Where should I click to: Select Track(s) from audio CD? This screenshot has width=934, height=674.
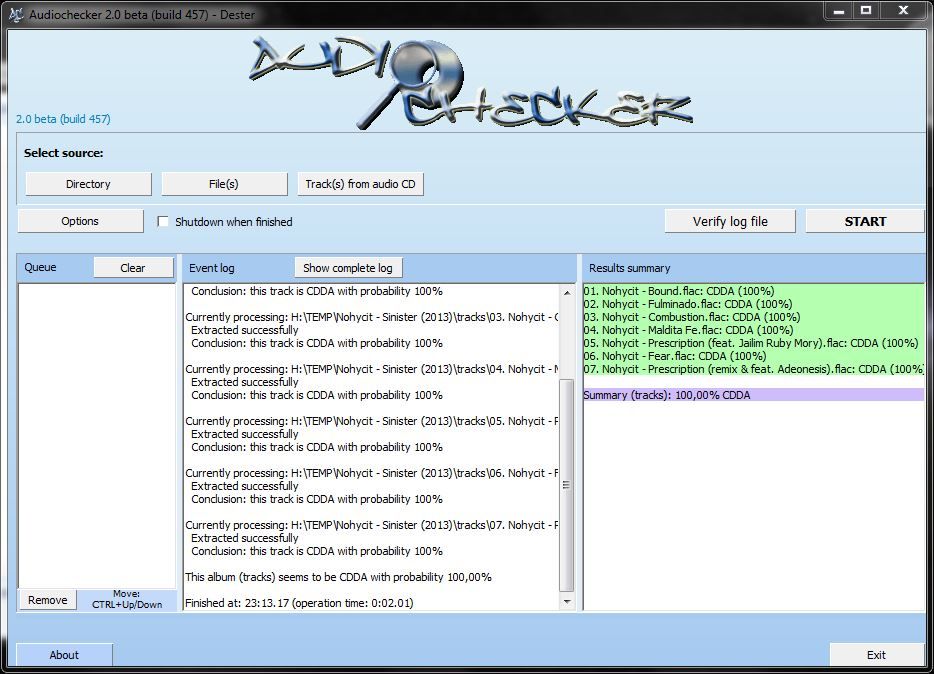point(360,184)
